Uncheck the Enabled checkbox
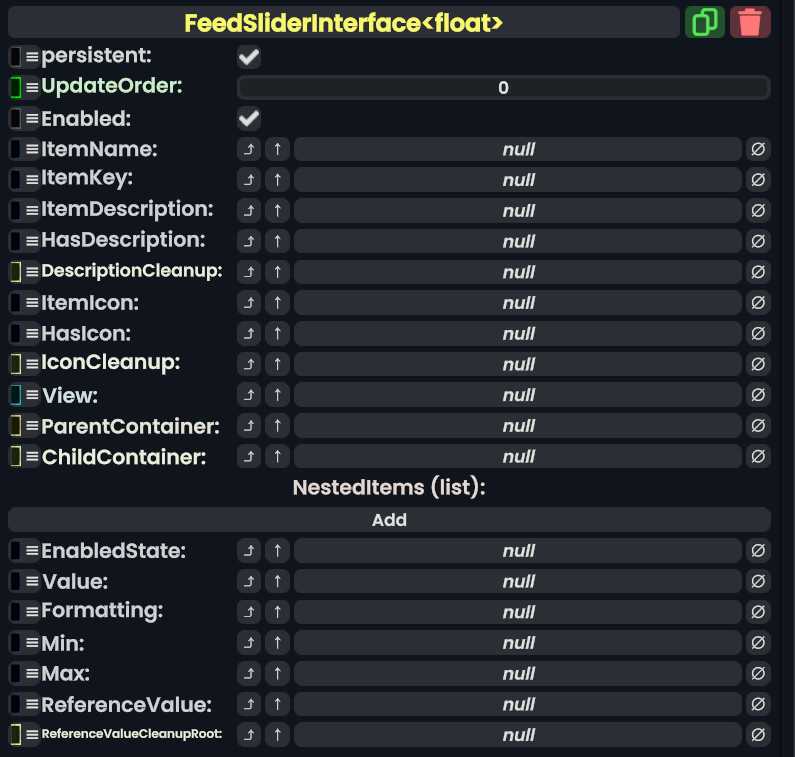 [249, 119]
